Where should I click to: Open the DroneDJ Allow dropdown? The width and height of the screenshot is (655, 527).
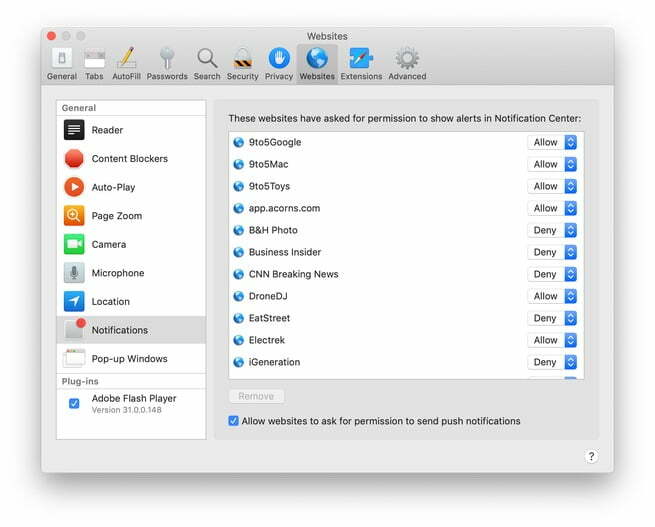click(552, 296)
